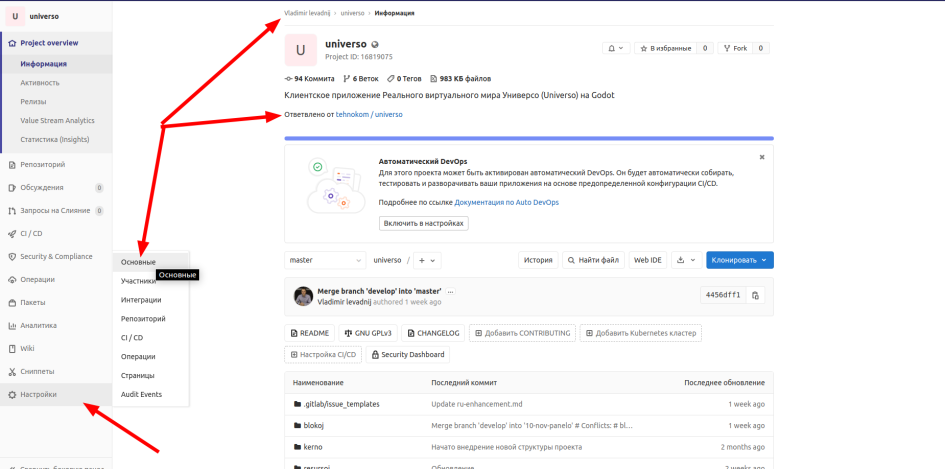Click Настройка CI/CD button
This screenshot has height=469, width=945.
click(x=323, y=354)
